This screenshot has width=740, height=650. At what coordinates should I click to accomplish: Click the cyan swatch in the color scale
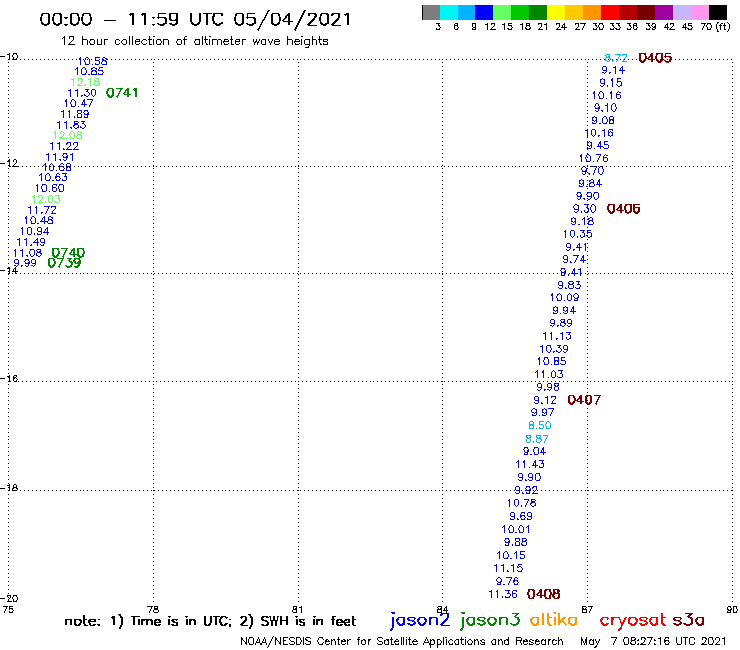click(x=449, y=12)
